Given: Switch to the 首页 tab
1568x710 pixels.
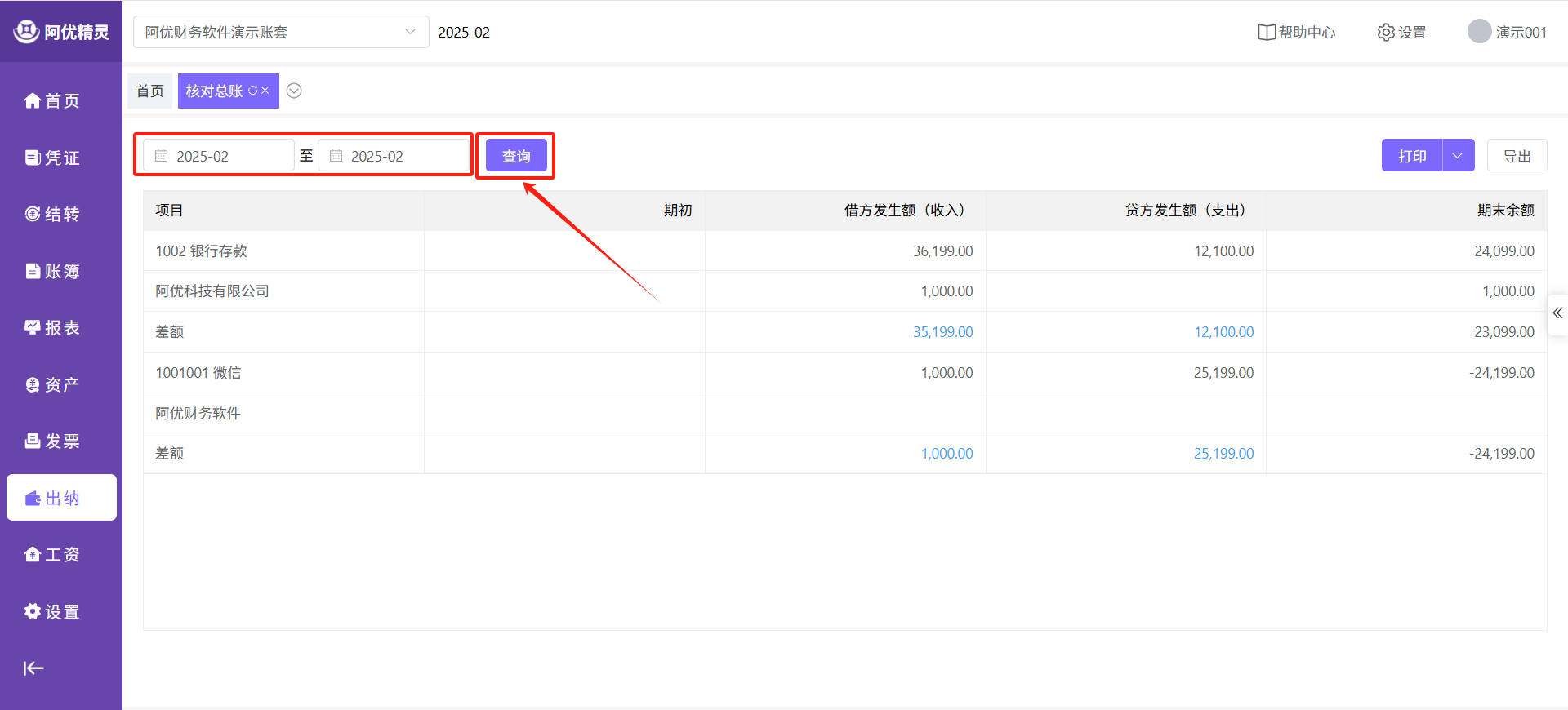Looking at the screenshot, I should 149,91.
